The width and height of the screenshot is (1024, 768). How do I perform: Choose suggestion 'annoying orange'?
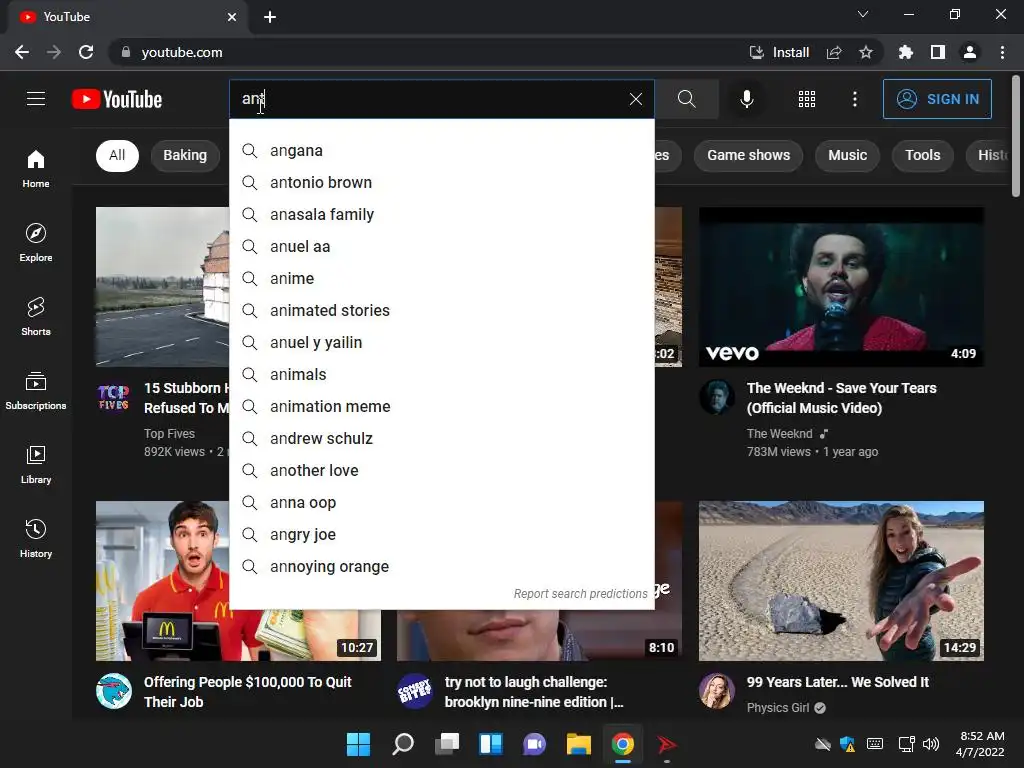(442, 567)
